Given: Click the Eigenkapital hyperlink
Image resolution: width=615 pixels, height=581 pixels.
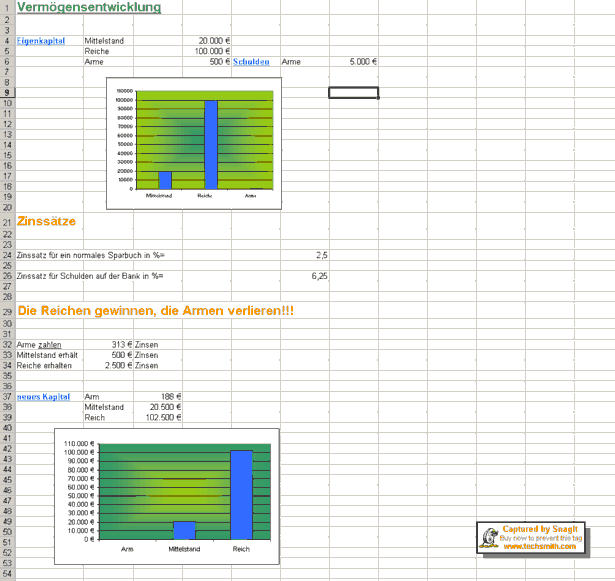Looking at the screenshot, I should pos(41,41).
